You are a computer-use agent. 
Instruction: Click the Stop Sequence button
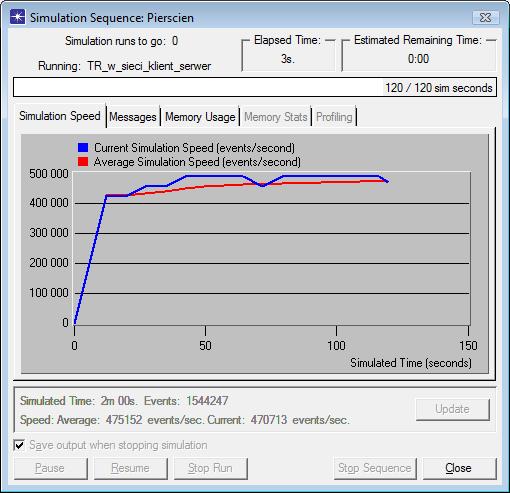375,468
